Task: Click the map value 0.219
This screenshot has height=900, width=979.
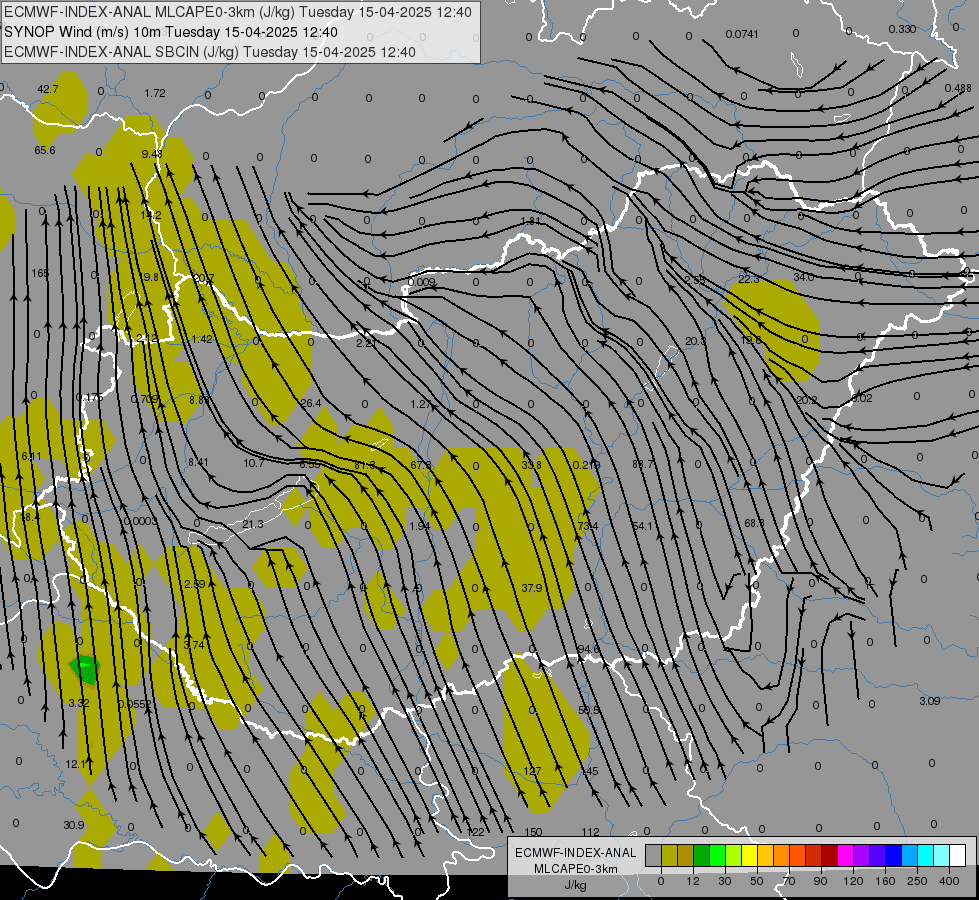Action: click(586, 465)
